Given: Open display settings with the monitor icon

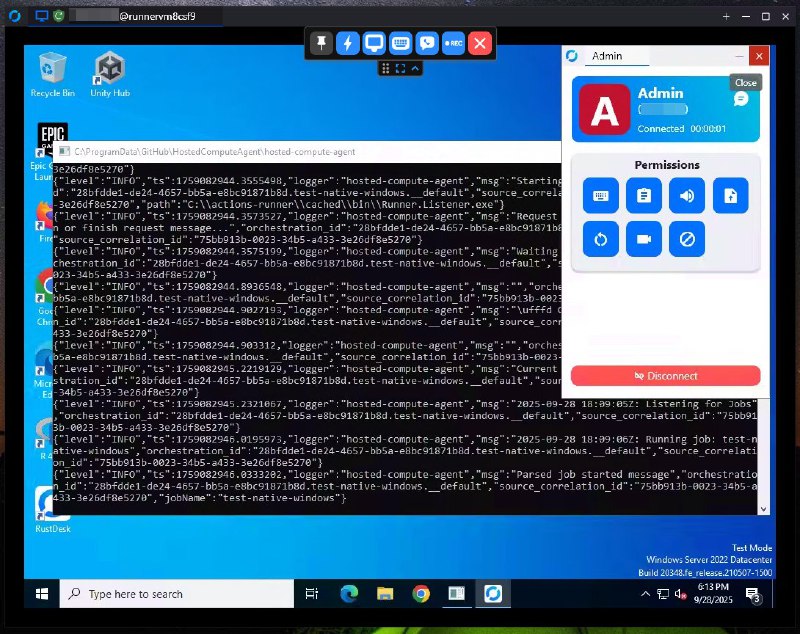Looking at the screenshot, I should (x=374, y=42).
